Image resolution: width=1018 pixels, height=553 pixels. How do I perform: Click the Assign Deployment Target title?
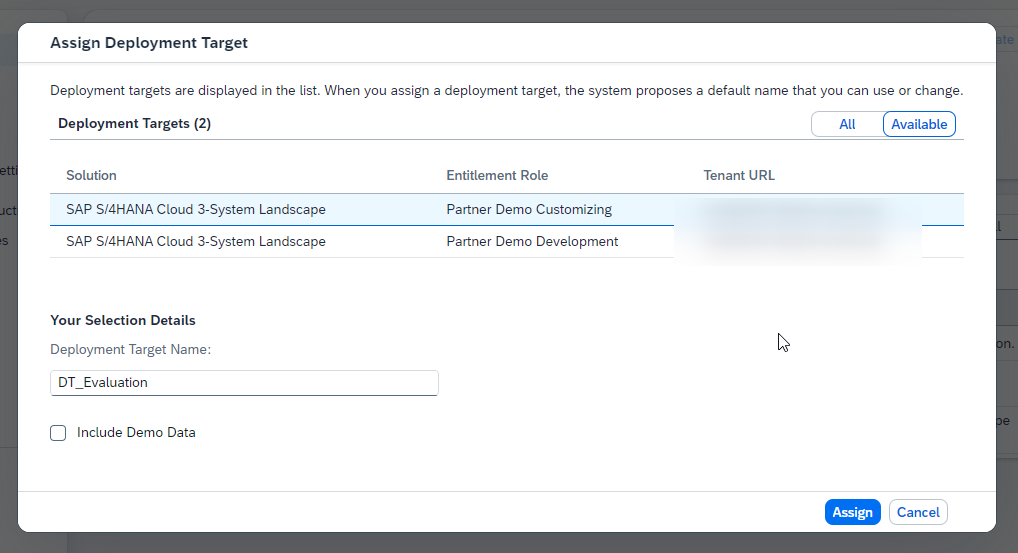click(149, 43)
